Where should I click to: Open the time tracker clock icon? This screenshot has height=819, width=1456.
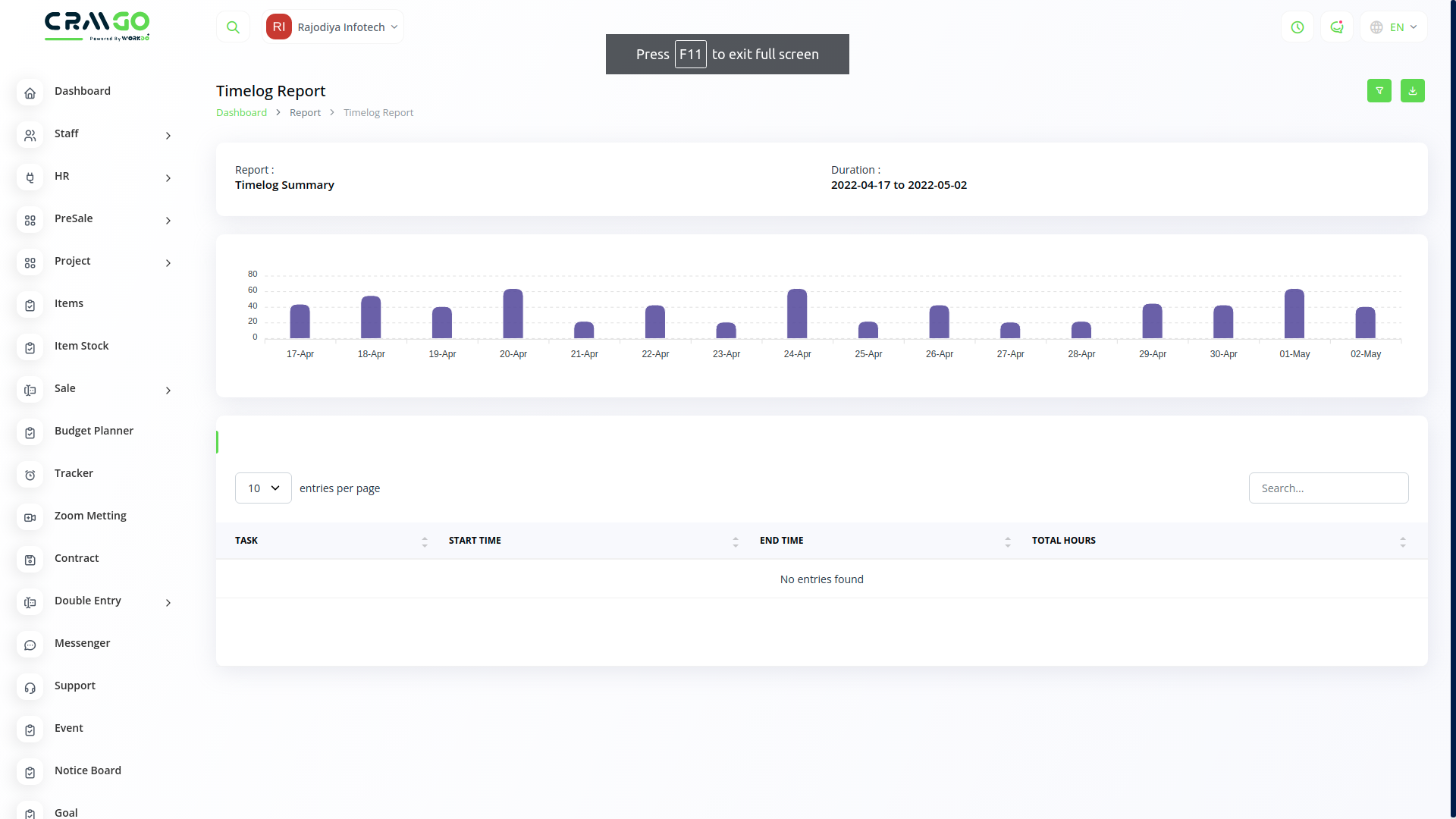1298,27
